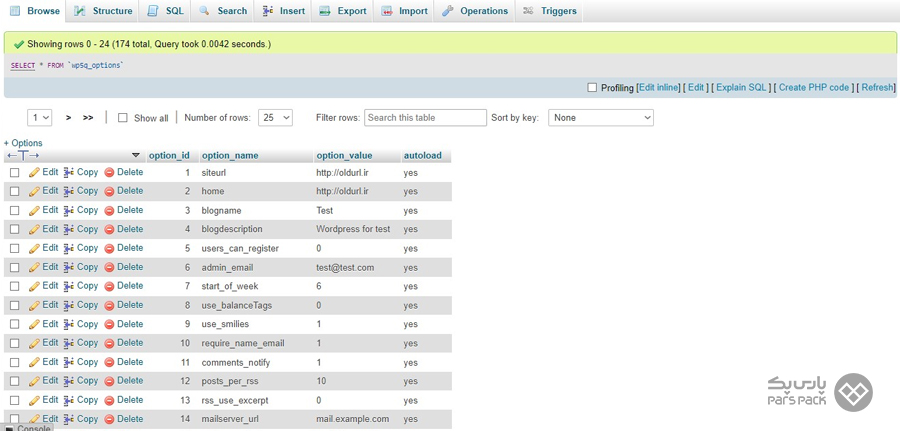900x431 pixels.
Task: Click the Create PHP code link
Action: [x=813, y=88]
